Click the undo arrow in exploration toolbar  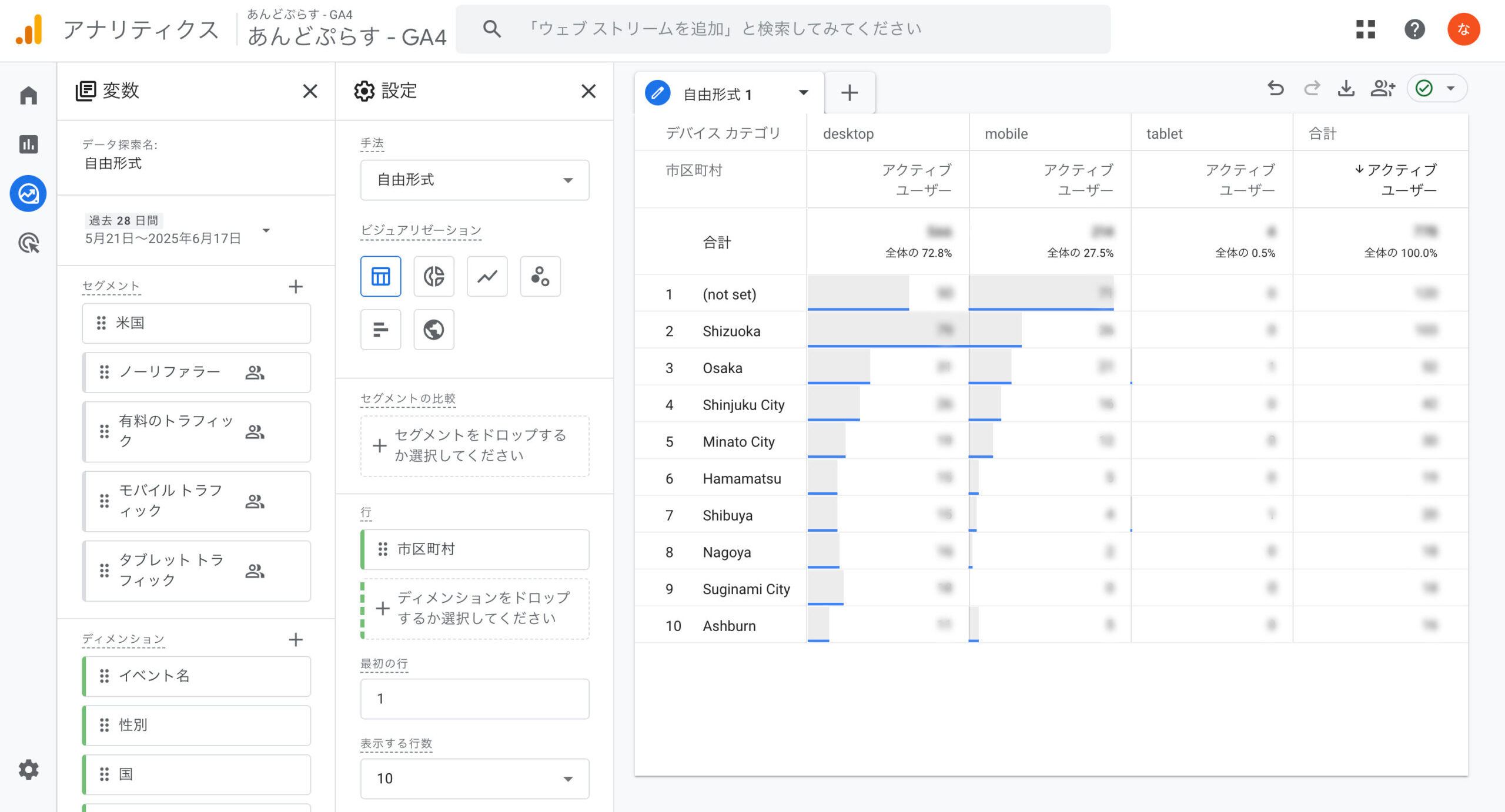[1276, 89]
